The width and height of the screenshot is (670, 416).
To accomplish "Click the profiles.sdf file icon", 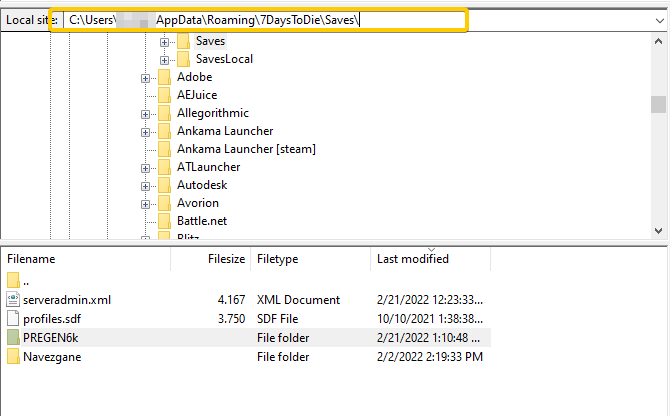I will tap(13, 319).
